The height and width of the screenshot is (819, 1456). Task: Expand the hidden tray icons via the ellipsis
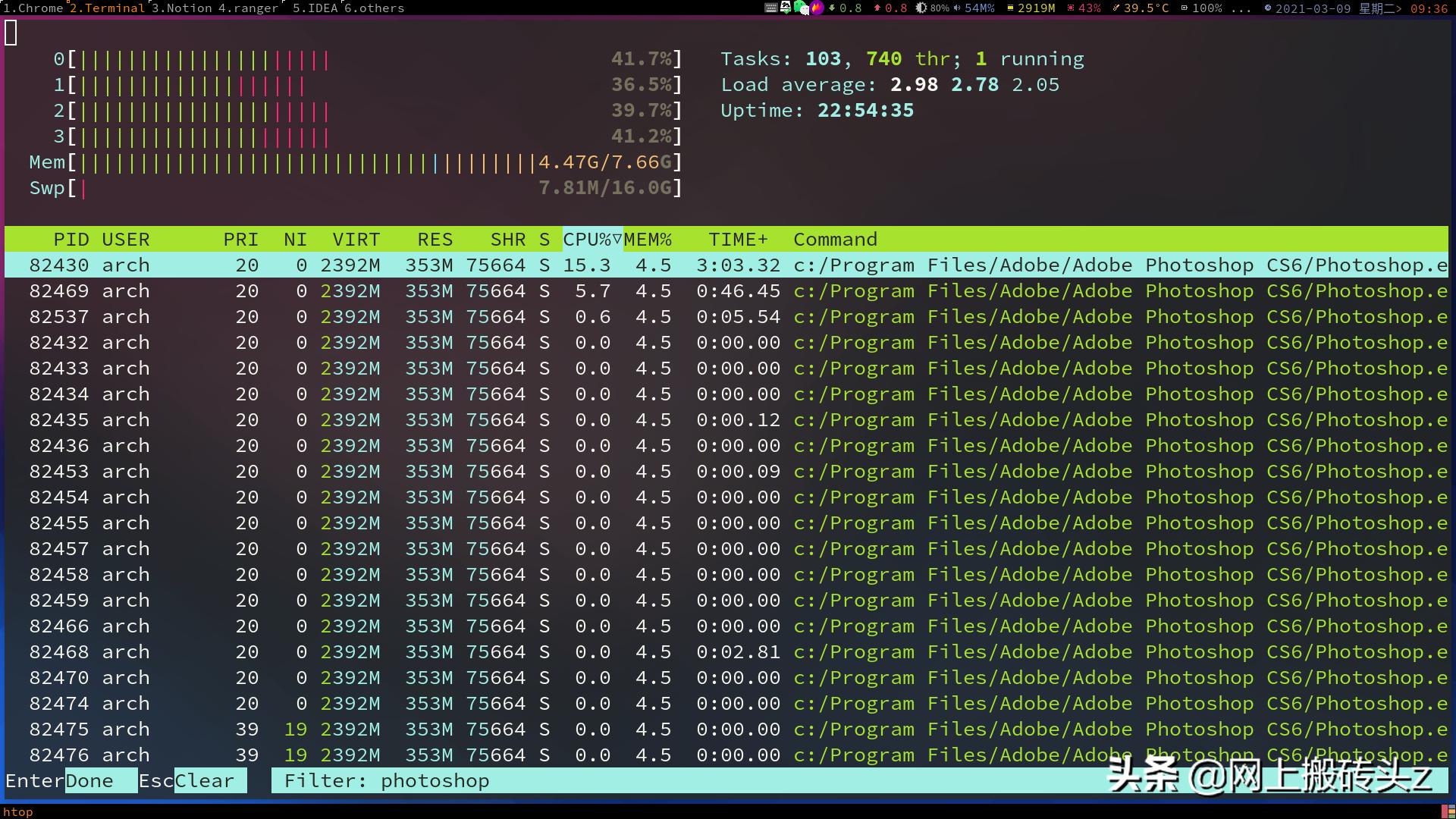1241,8
